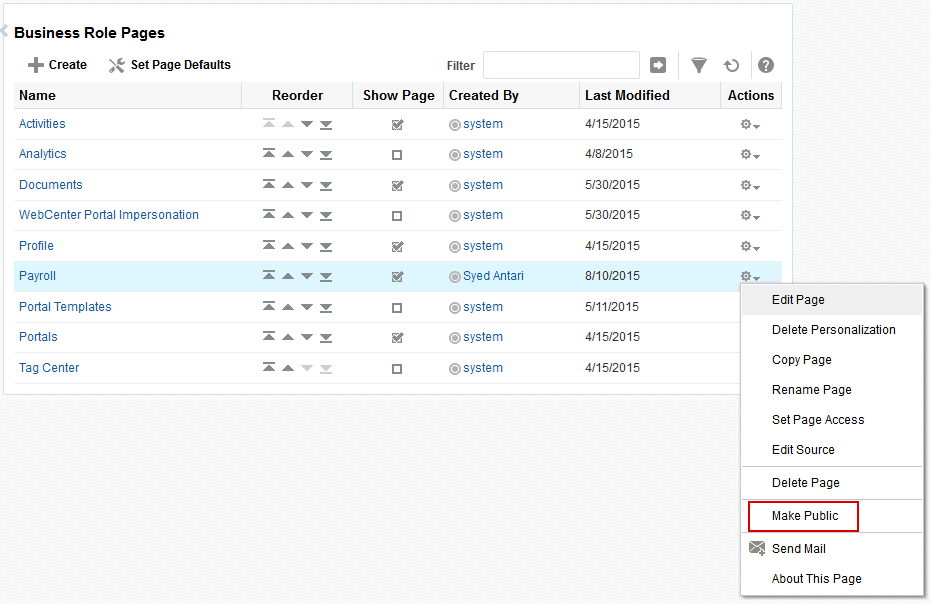
Task: Open the Portal Templates page link
Action: 65,307
